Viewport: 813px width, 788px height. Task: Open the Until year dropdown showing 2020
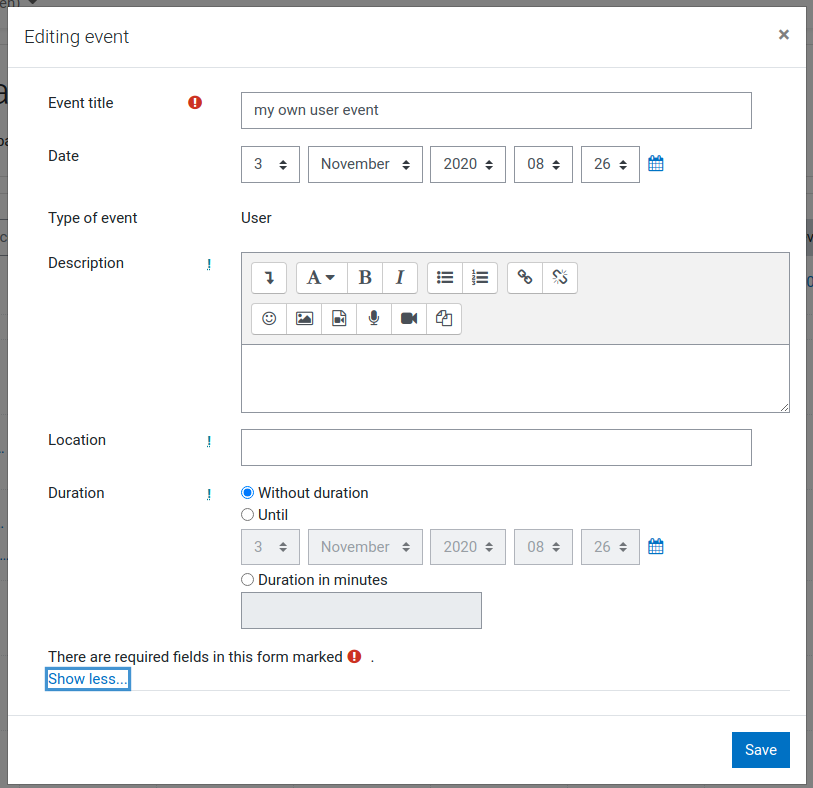468,547
